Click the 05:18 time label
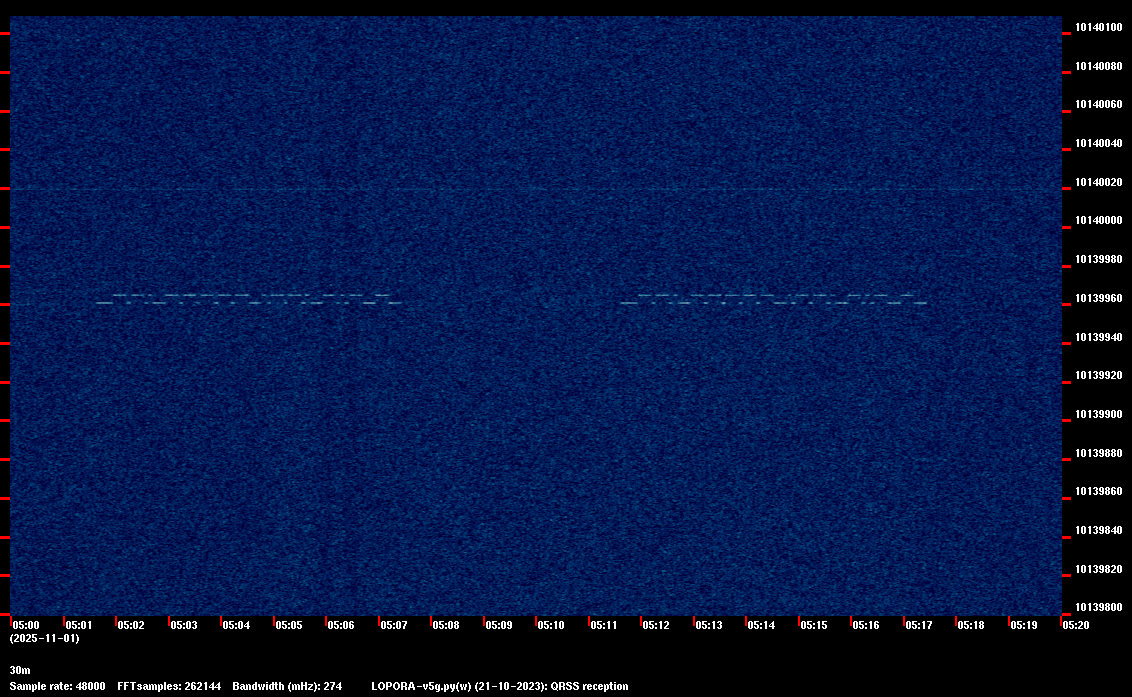This screenshot has width=1132, height=697. click(970, 625)
